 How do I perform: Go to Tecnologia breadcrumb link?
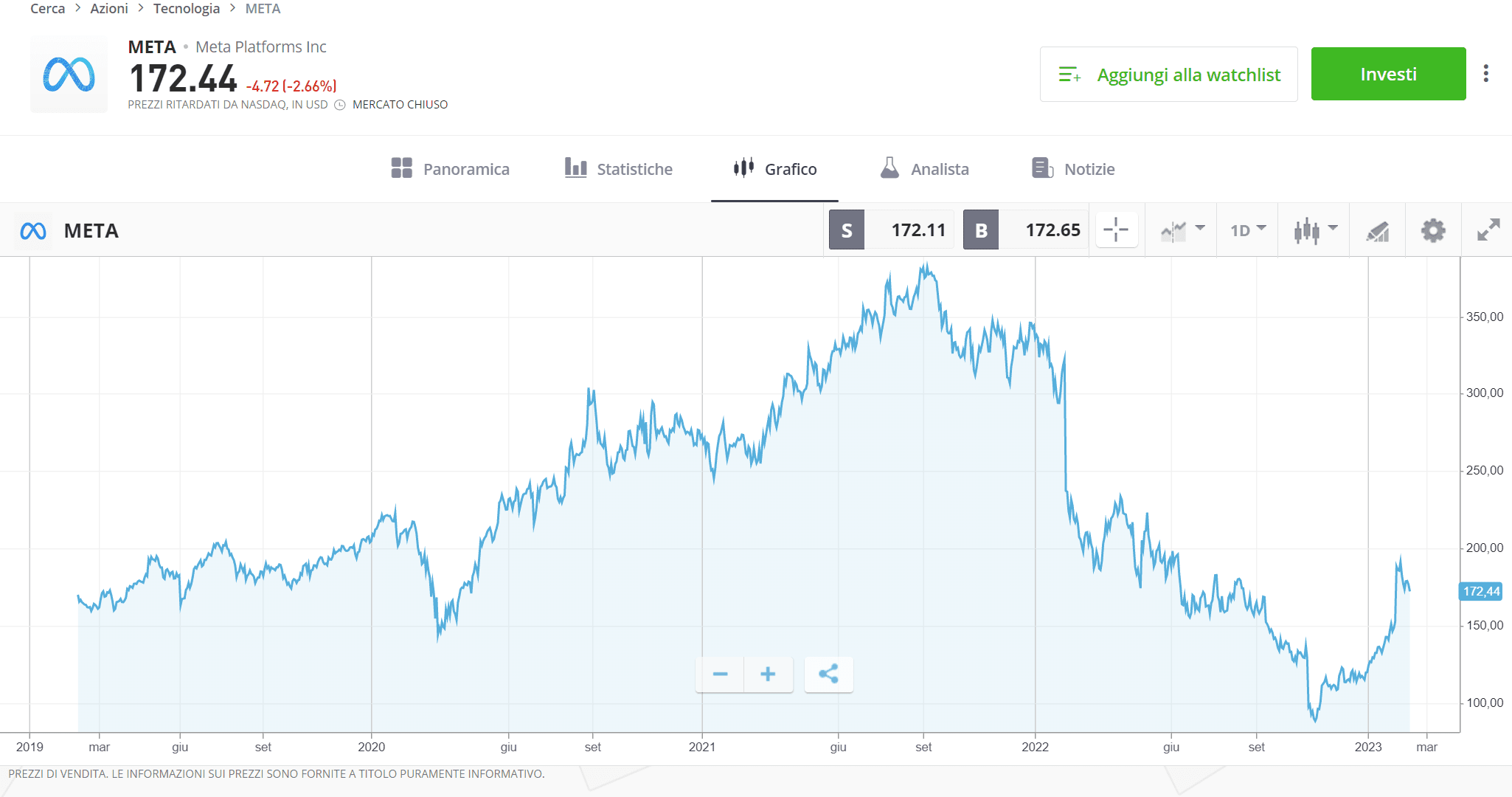(x=187, y=9)
